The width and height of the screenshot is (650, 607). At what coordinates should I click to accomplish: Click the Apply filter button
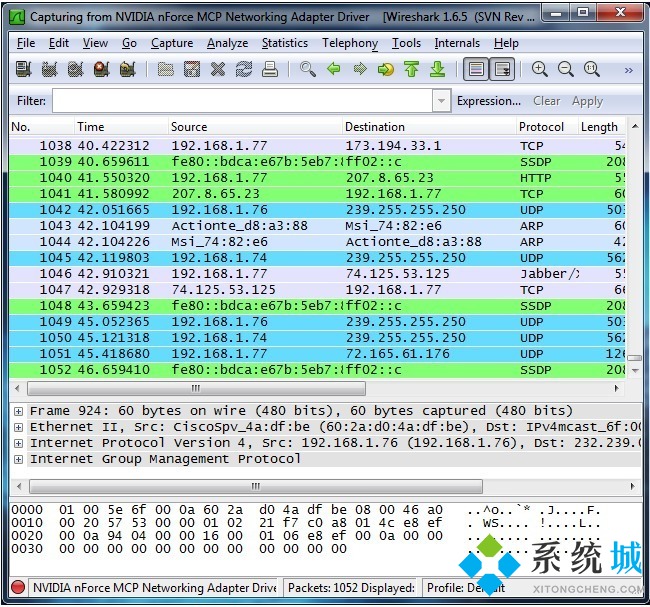pos(587,101)
